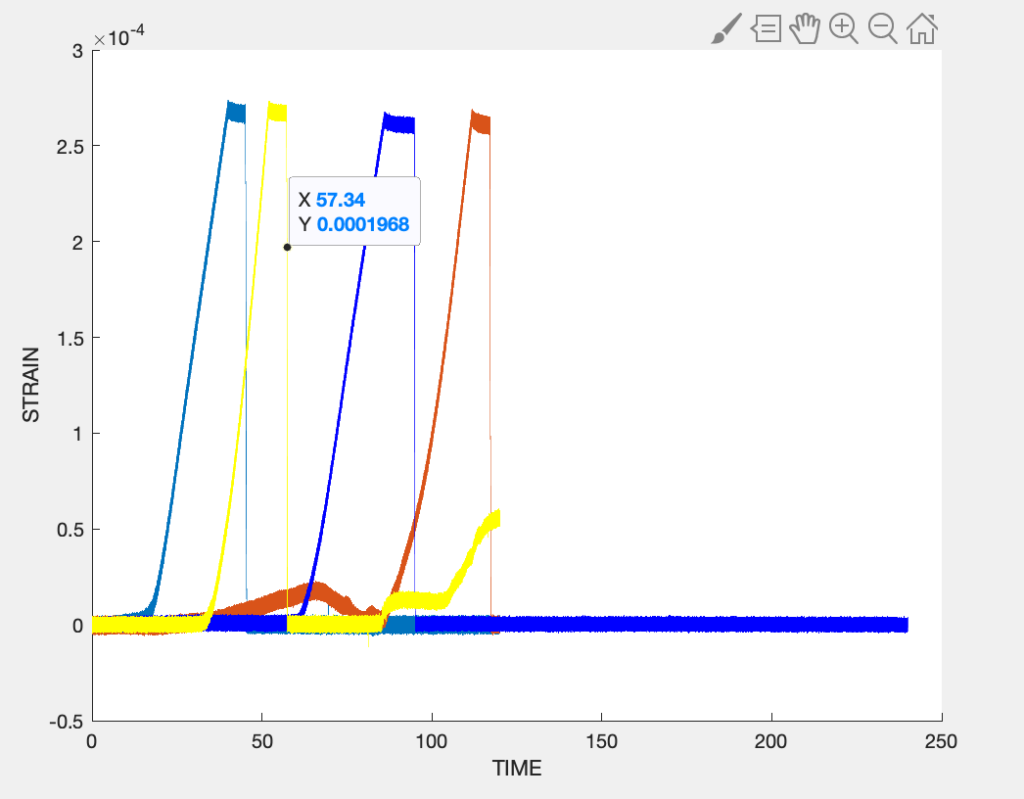Click the data tip marker dot
This screenshot has height=799, width=1024.
(287, 247)
